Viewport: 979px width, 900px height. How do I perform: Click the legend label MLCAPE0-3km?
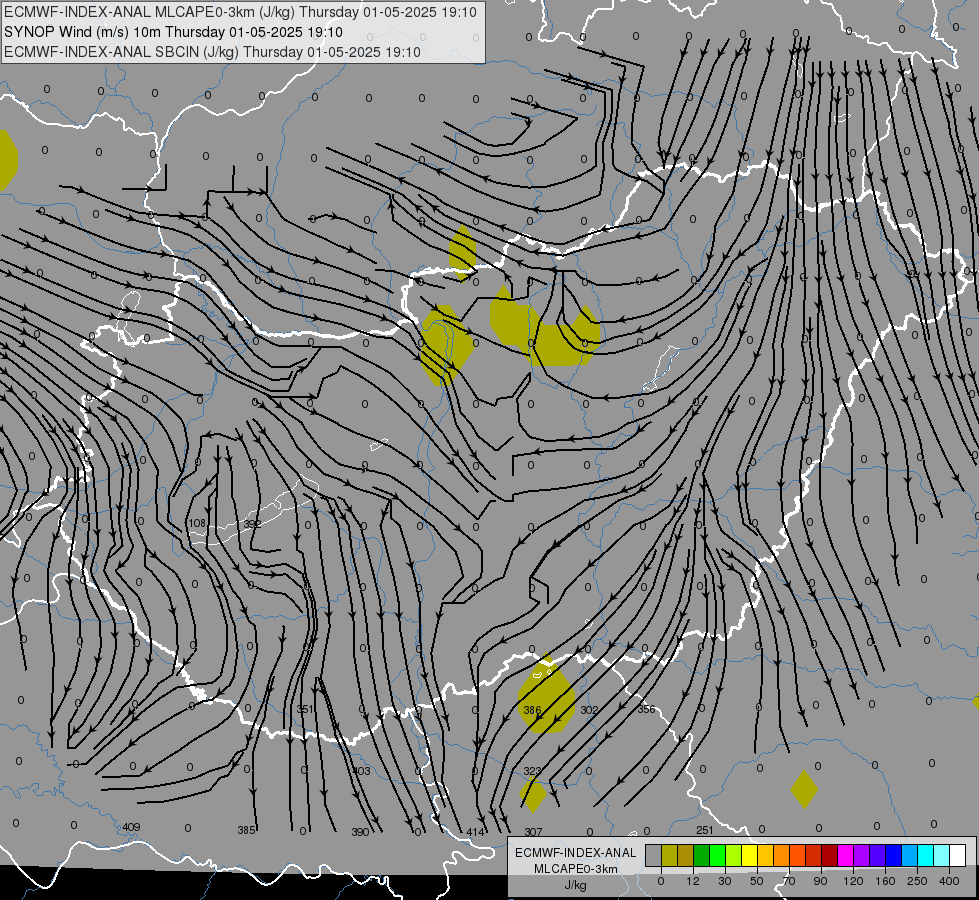tap(576, 869)
